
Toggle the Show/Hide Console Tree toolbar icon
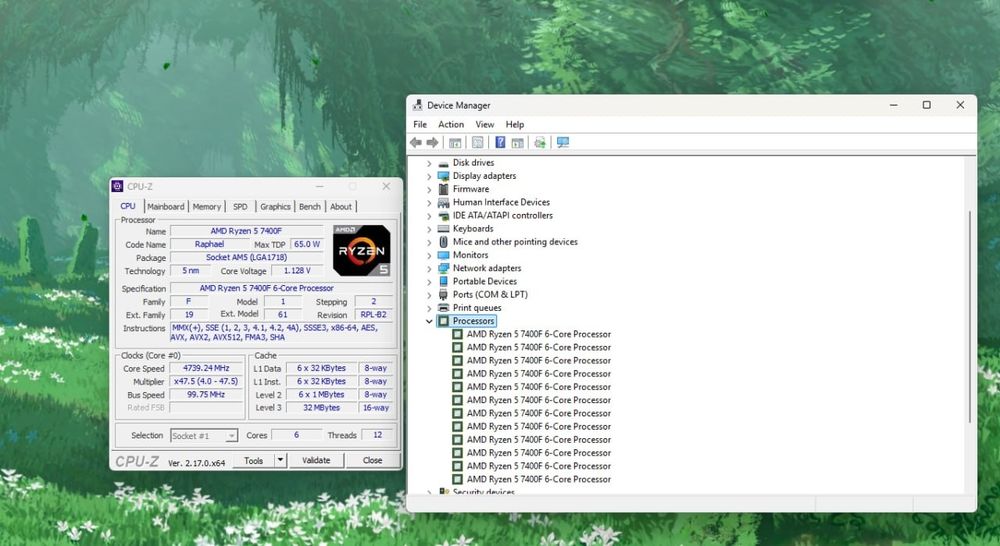(455, 142)
